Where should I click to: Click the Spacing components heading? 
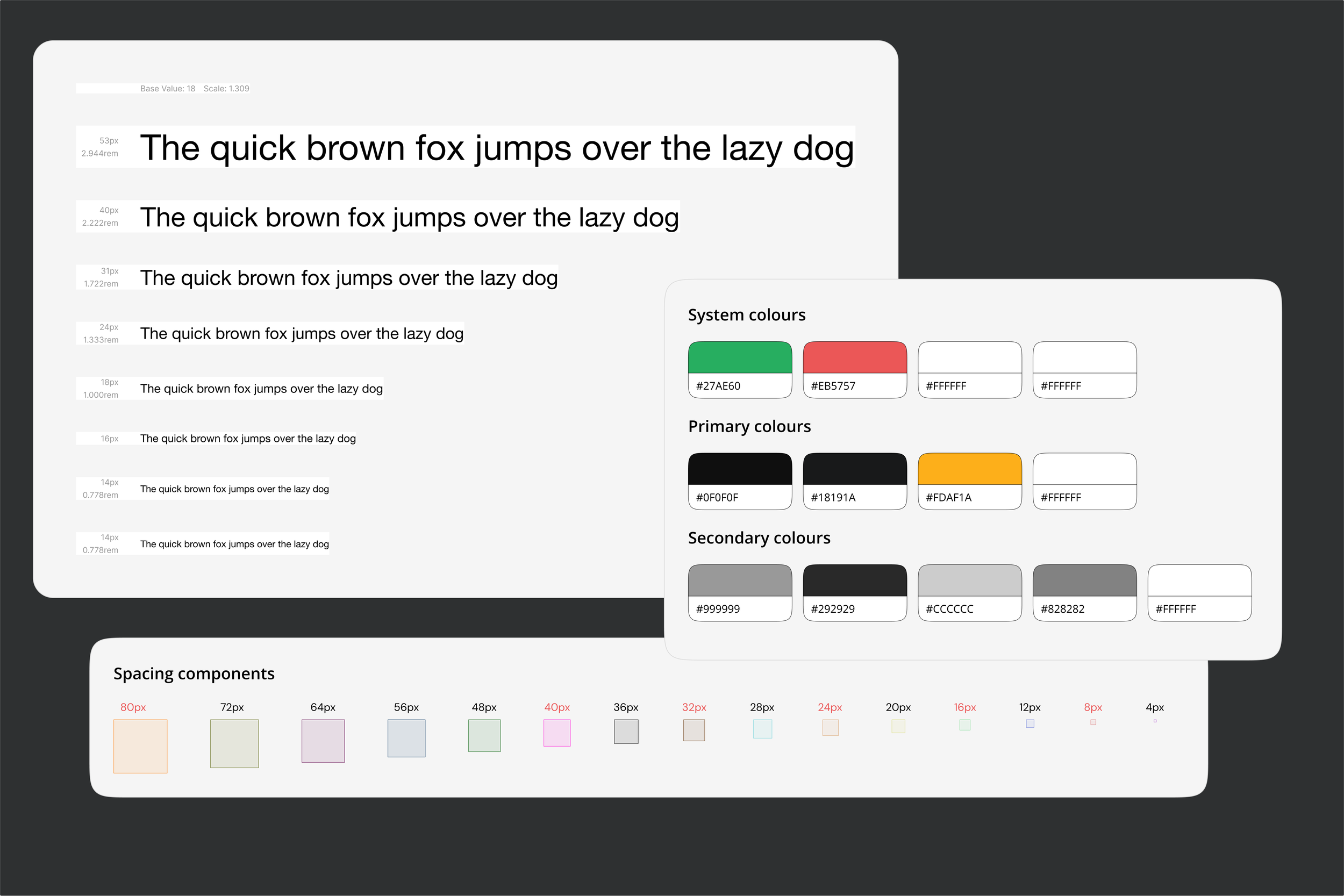click(194, 673)
